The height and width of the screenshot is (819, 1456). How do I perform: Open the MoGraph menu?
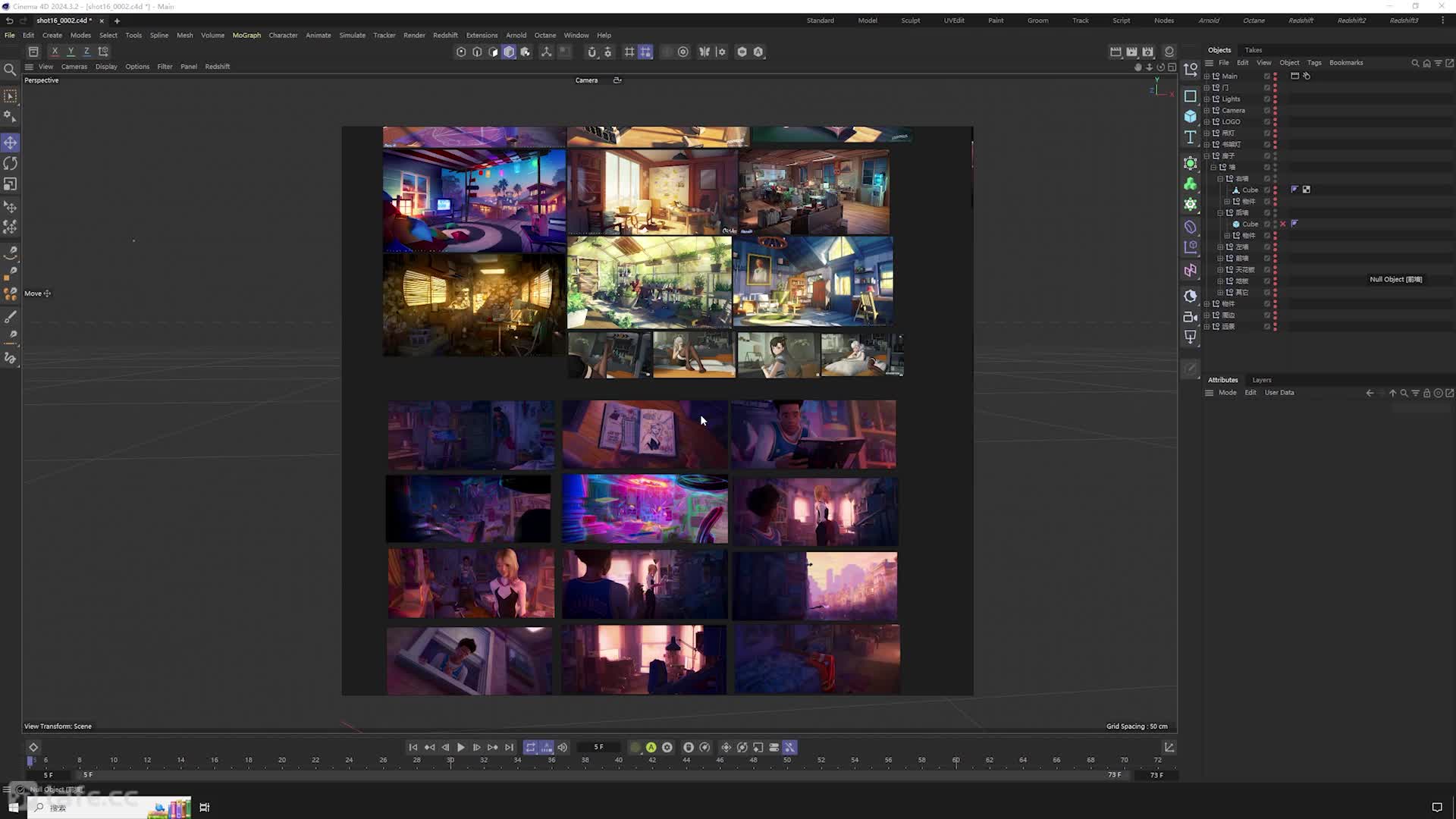click(x=246, y=35)
